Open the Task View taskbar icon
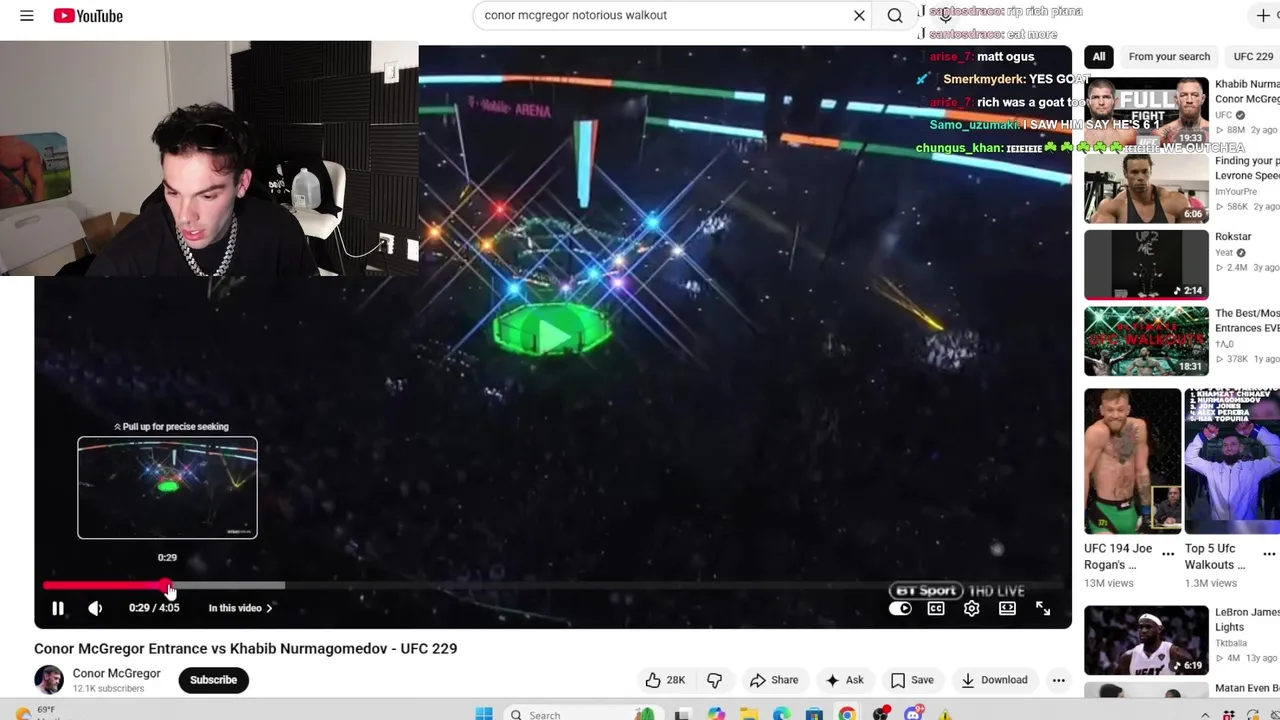1280x720 pixels. coord(682,714)
